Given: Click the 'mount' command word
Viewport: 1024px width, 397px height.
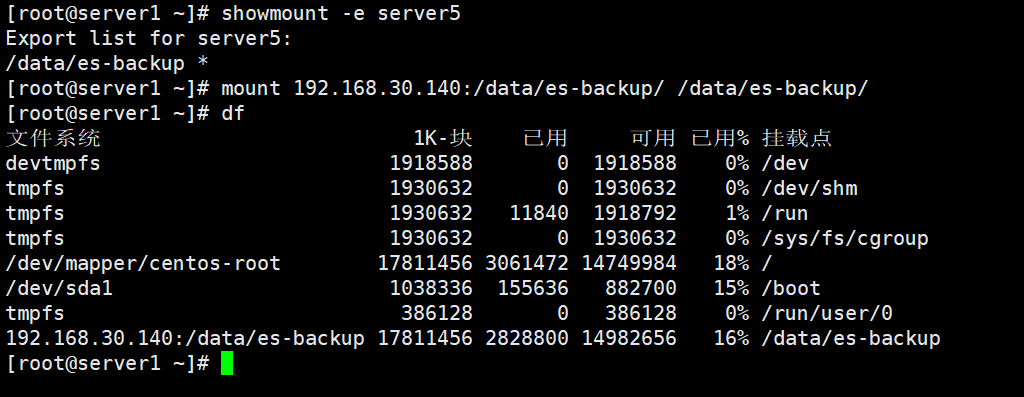Looking at the screenshot, I should pyautogui.click(x=251, y=88).
